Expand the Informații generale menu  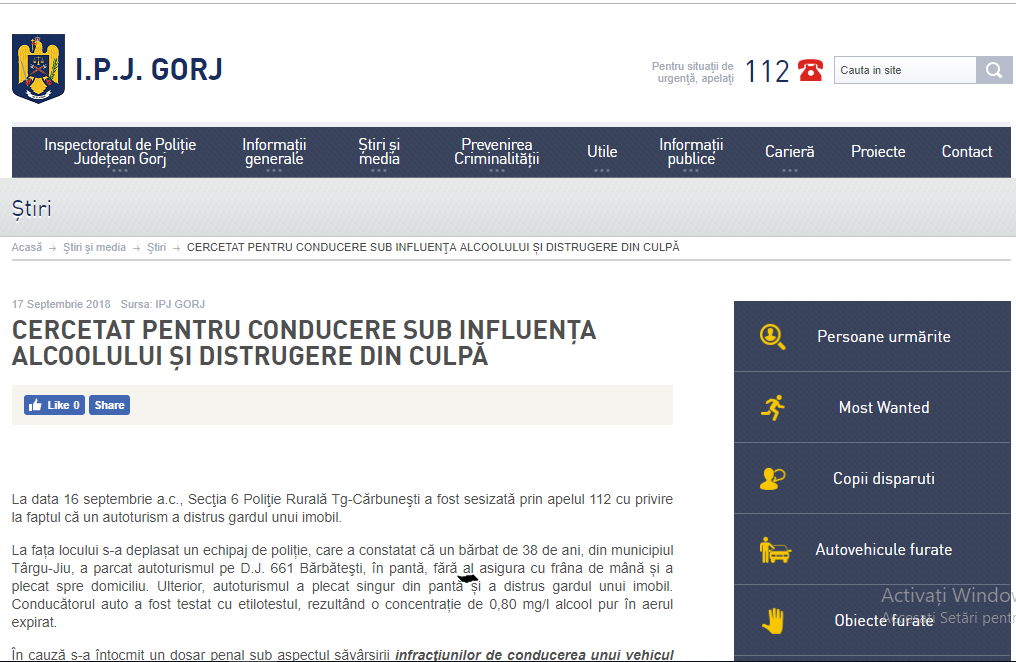pyautogui.click(x=274, y=152)
